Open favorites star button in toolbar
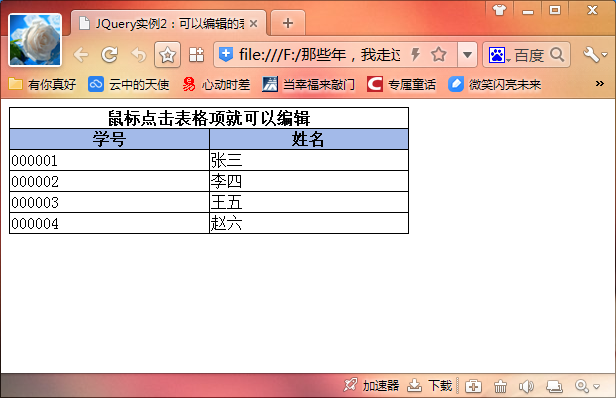 pyautogui.click(x=167, y=55)
